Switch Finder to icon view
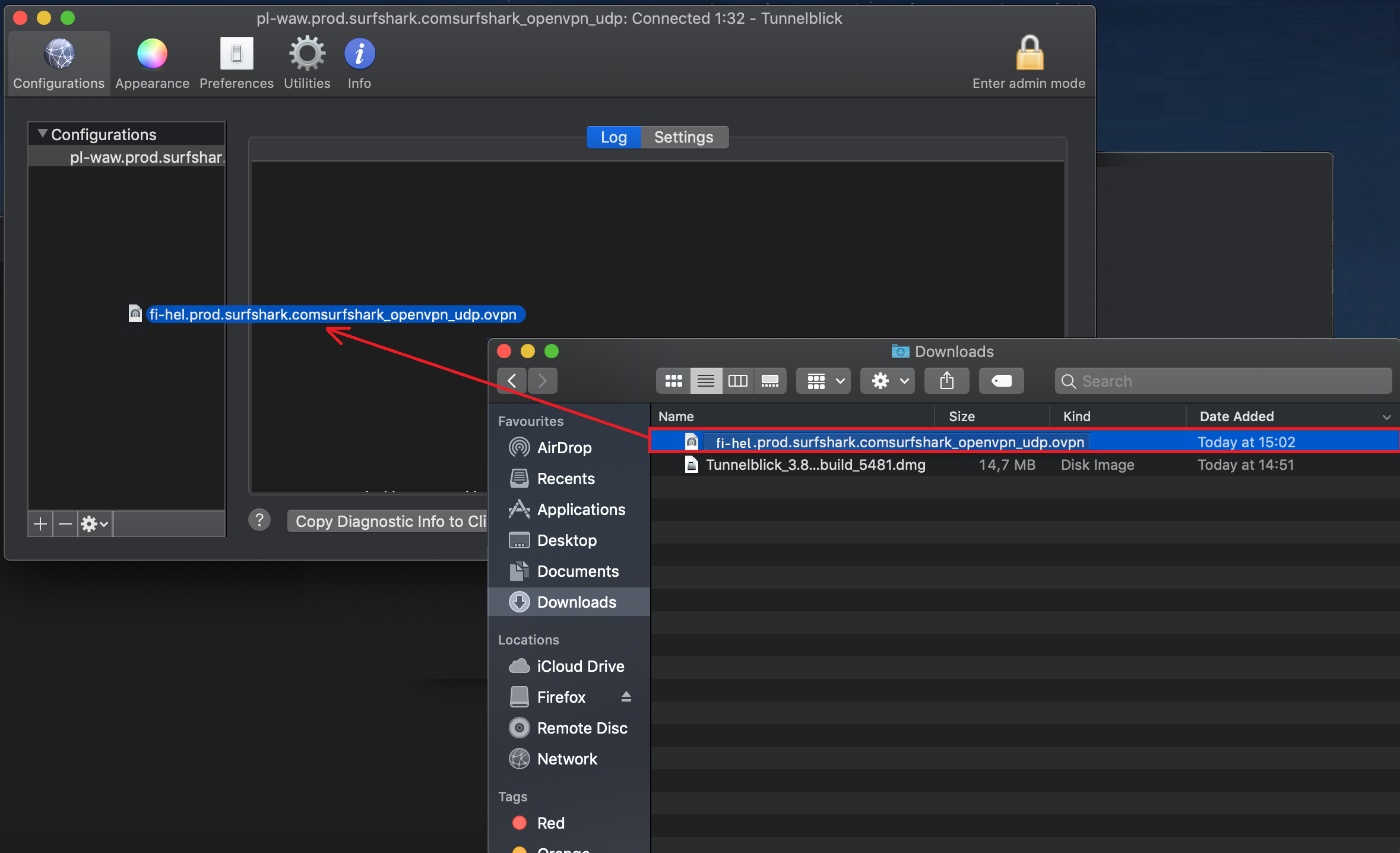The width and height of the screenshot is (1400, 853). tap(673, 381)
